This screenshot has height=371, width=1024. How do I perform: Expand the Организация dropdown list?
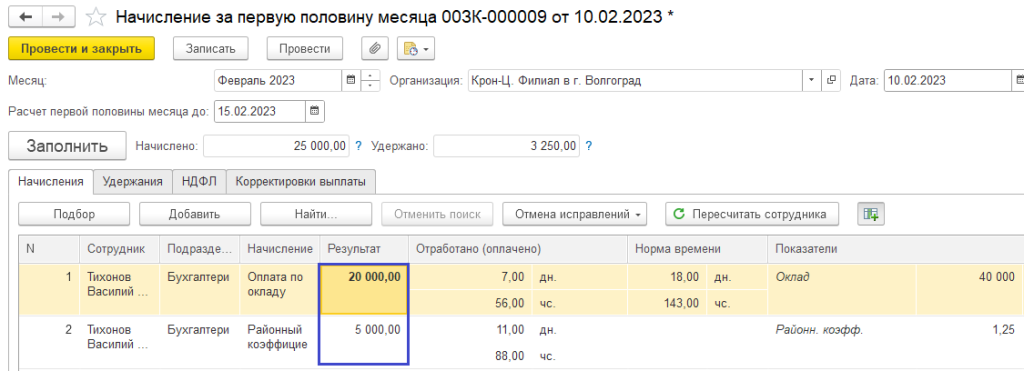pyautogui.click(x=812, y=80)
